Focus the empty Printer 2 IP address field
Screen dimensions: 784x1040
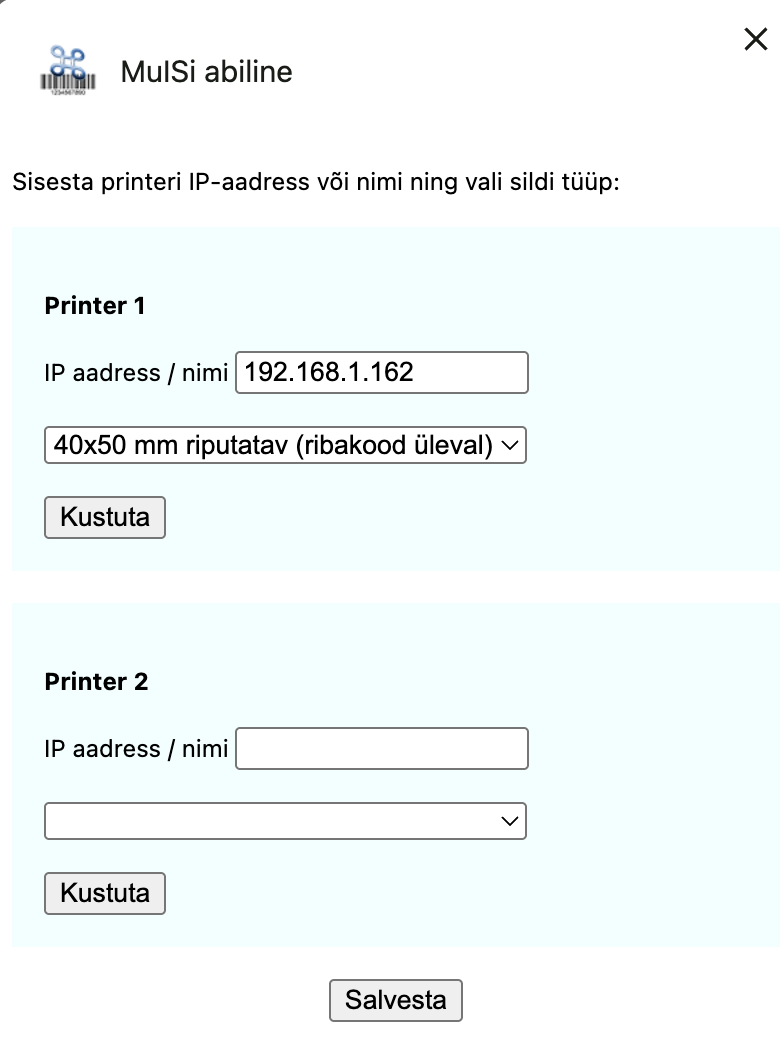pos(382,749)
